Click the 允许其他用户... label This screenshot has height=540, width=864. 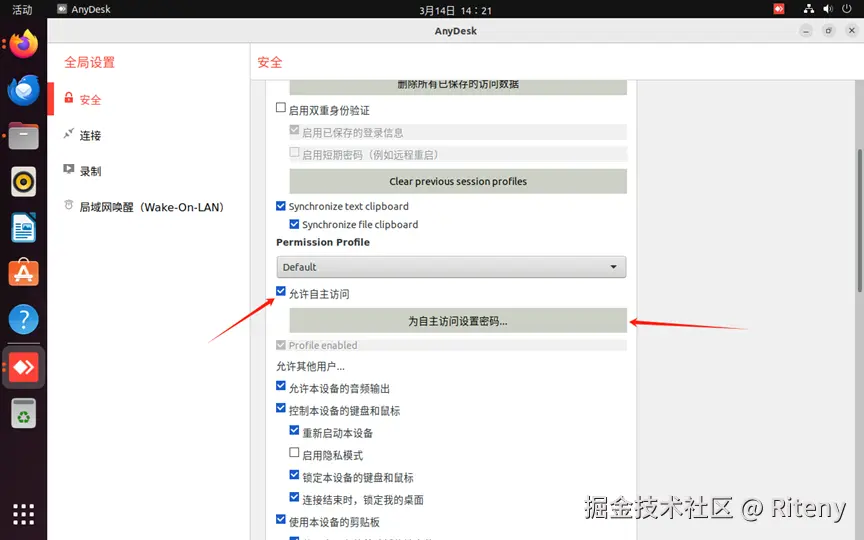coord(310,366)
